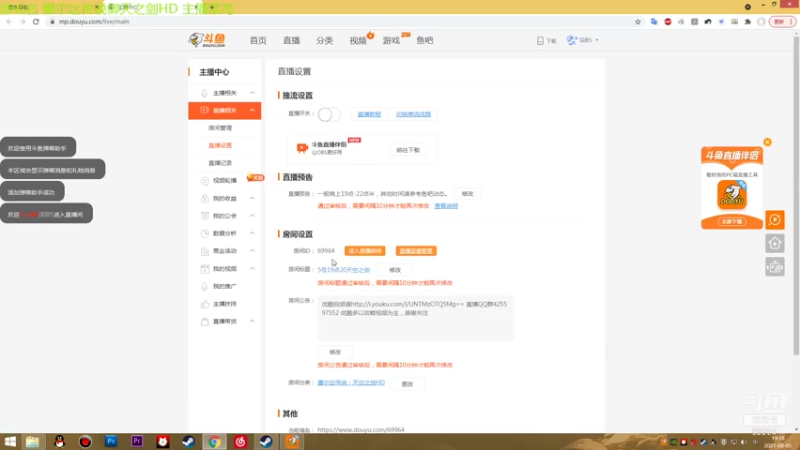The height and width of the screenshot is (450, 800).
Task: Click the thumbs-up icon beside 主播扶持
Action: click(205, 304)
